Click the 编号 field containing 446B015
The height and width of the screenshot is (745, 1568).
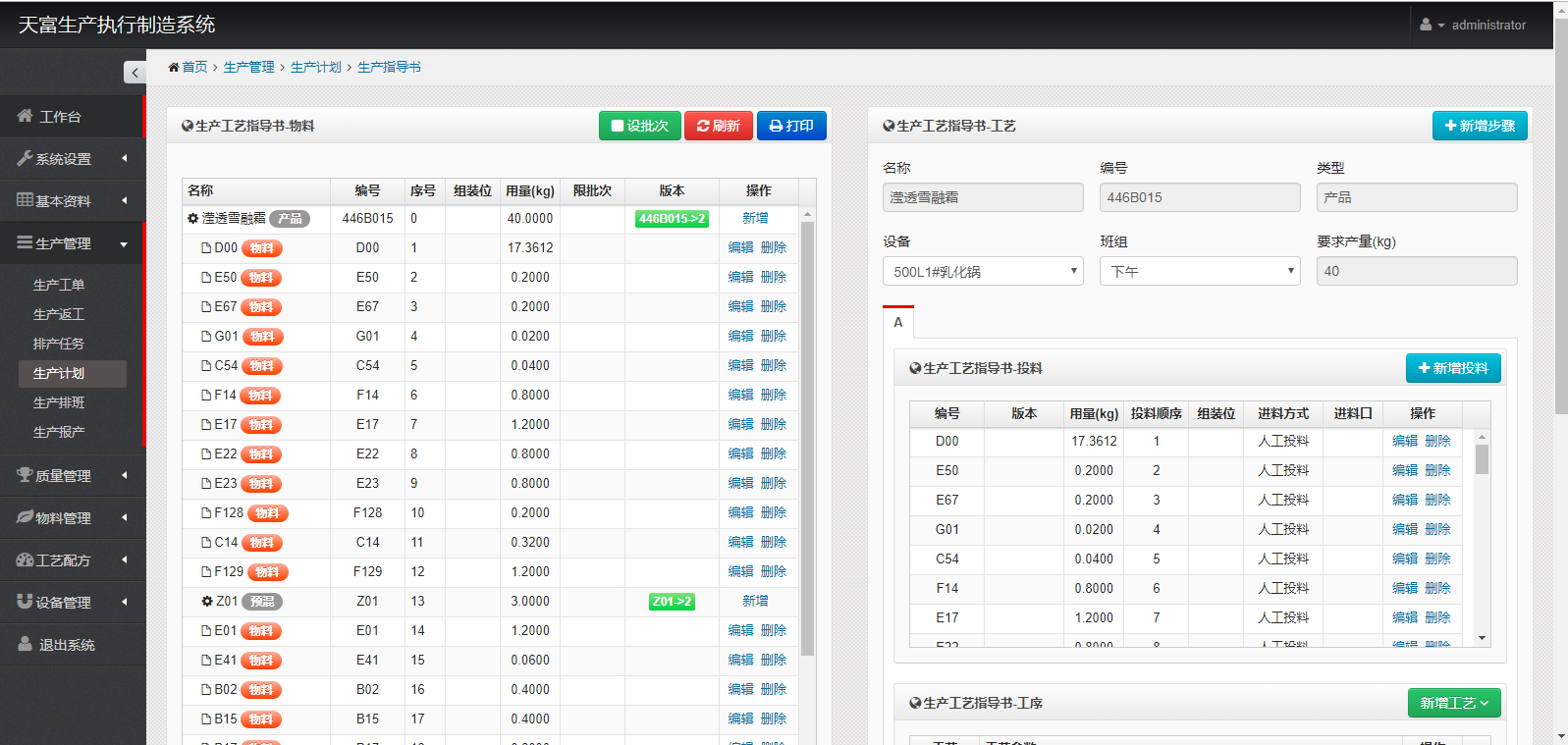coord(1200,197)
